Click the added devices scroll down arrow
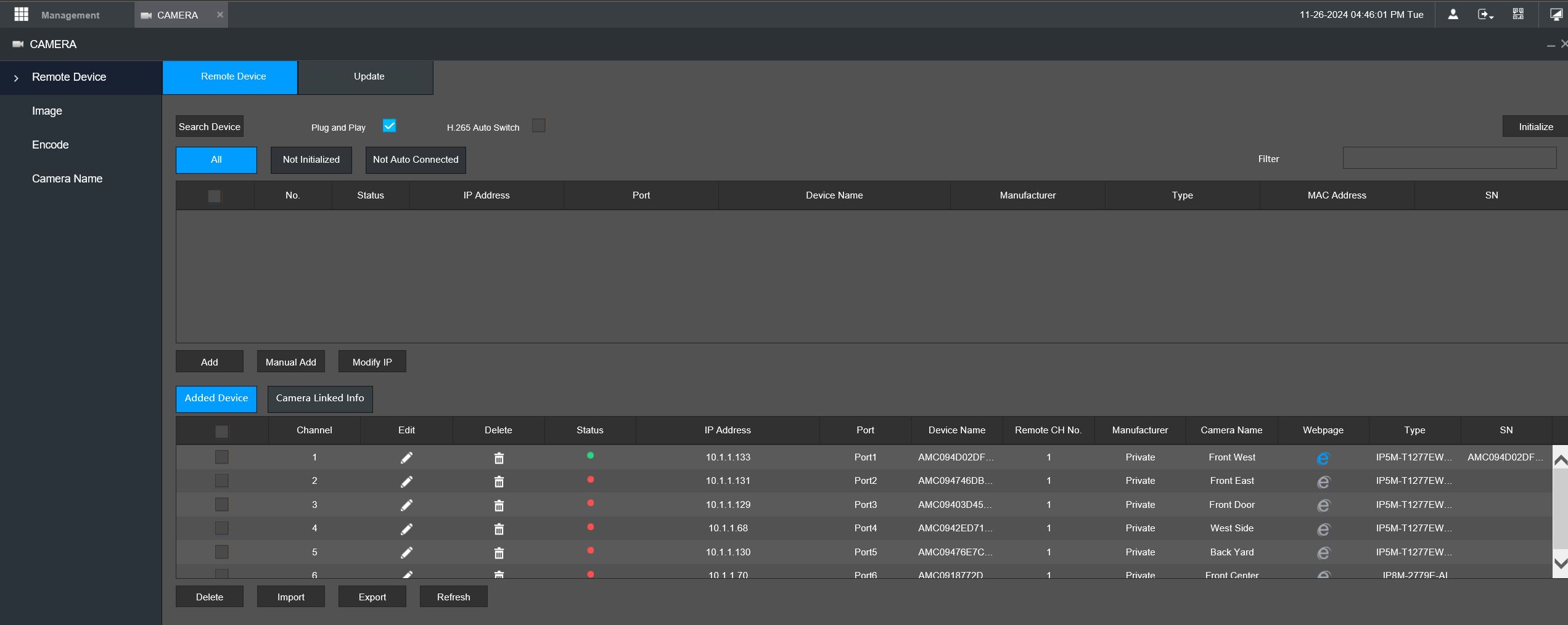This screenshot has height=625, width=1568. pyautogui.click(x=1560, y=563)
